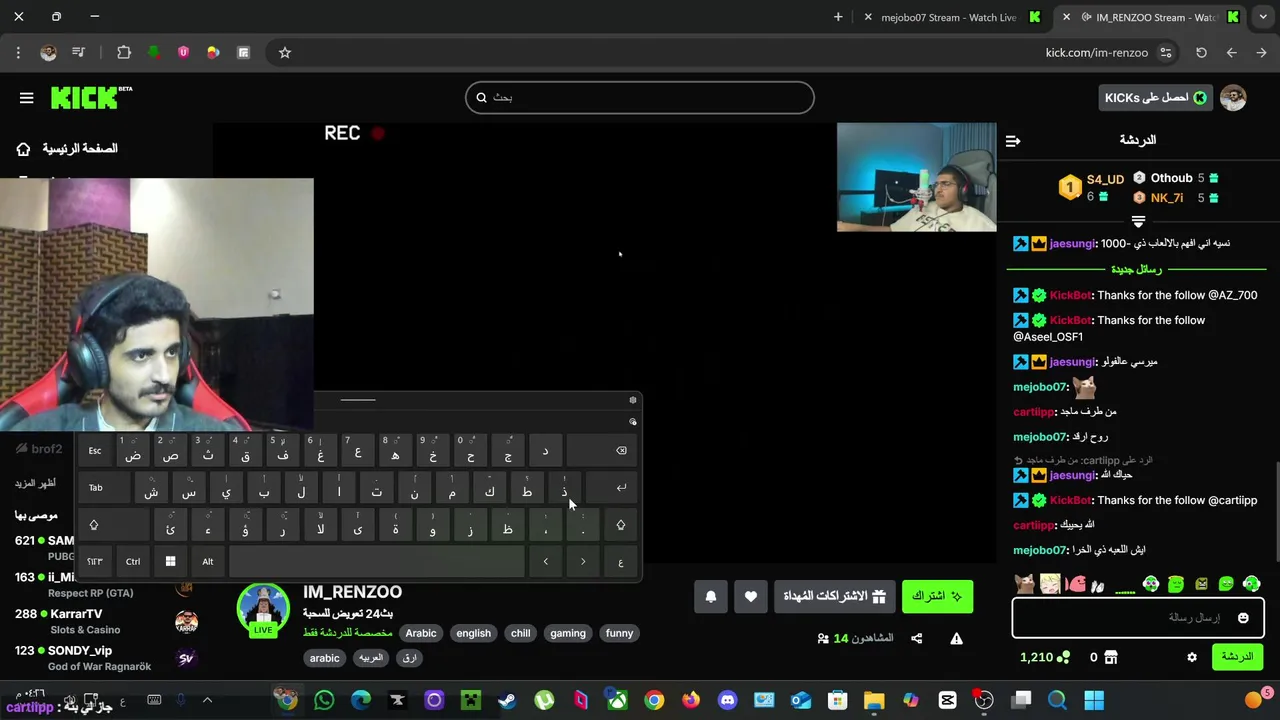1280x720 pixels.
Task: Bookmark this page with star icon
Action: [x=284, y=52]
